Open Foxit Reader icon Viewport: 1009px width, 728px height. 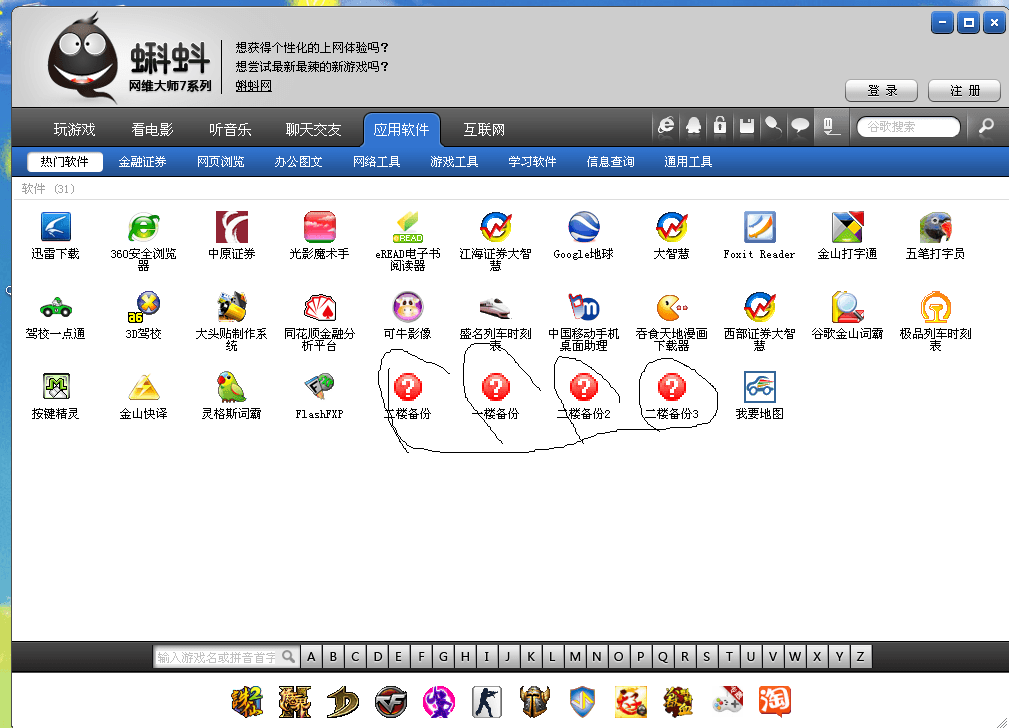tap(759, 228)
